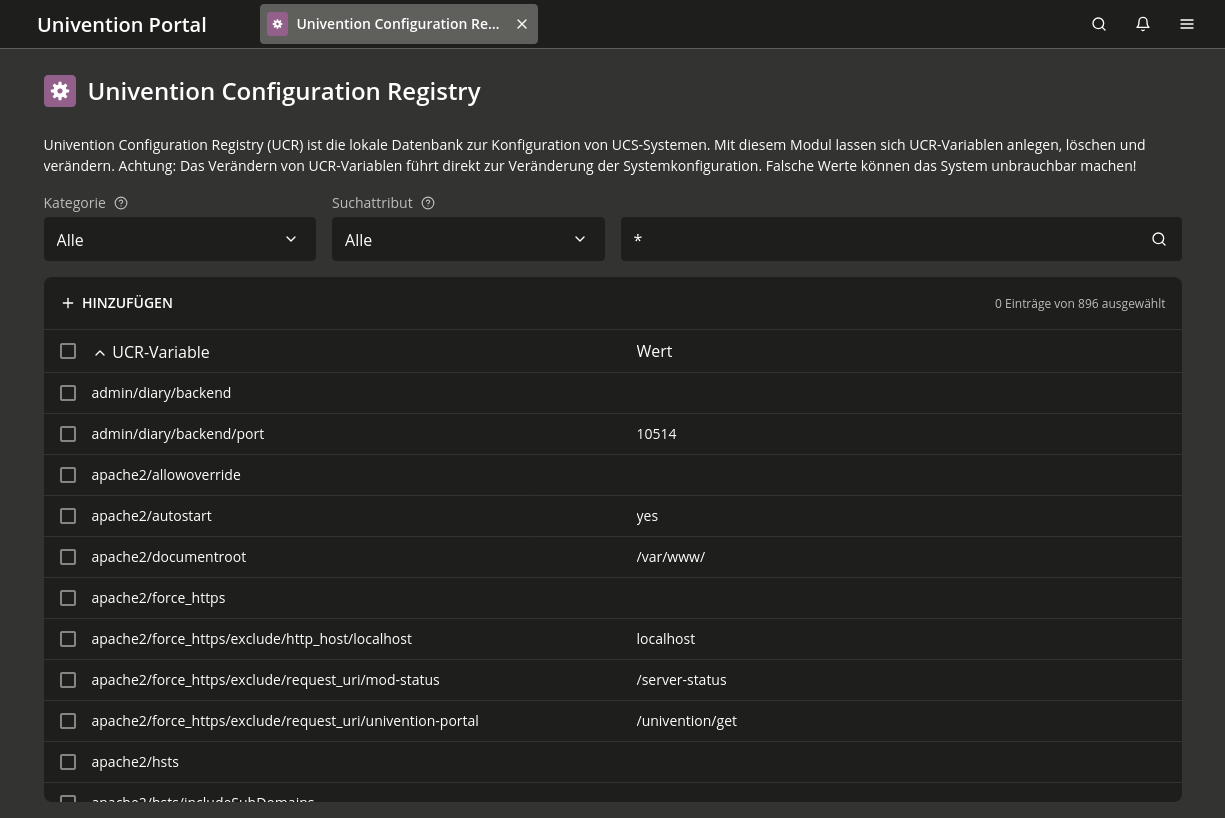Open the Suchattribut dropdown
This screenshot has height=818, width=1225.
tap(468, 239)
